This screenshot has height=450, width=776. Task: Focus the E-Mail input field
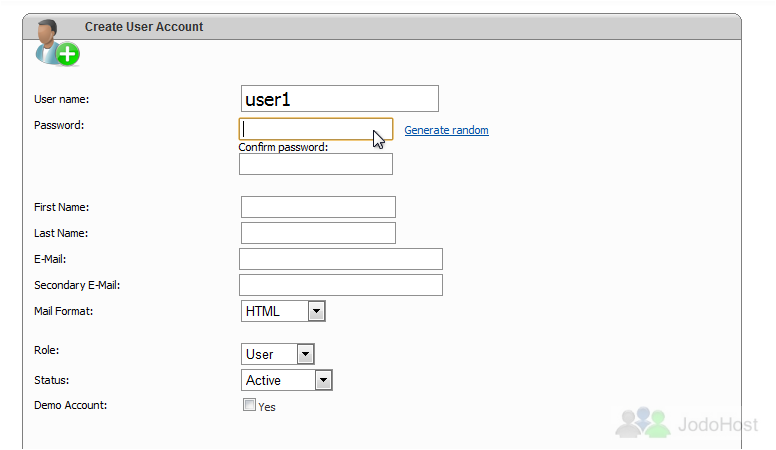pyautogui.click(x=341, y=259)
